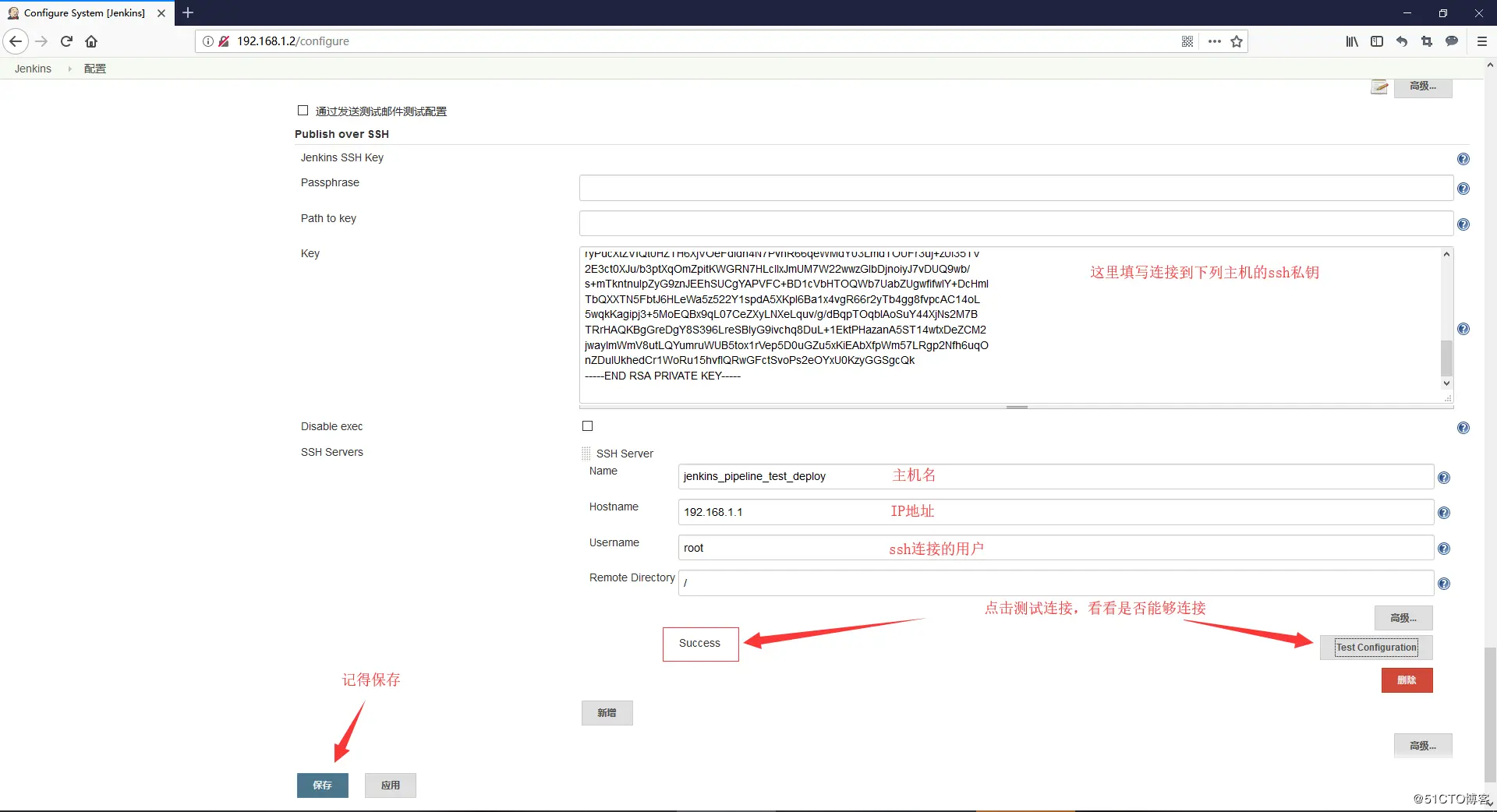Viewport: 1497px width, 812px height.
Task: Edit the Username field root
Action: 1056,548
